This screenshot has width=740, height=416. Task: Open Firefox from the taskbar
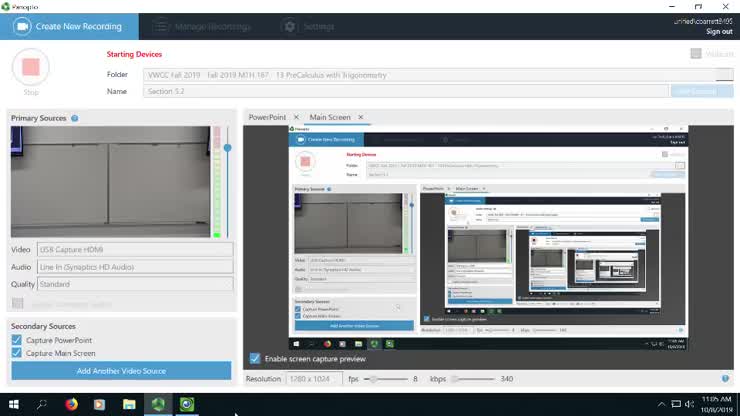71,404
